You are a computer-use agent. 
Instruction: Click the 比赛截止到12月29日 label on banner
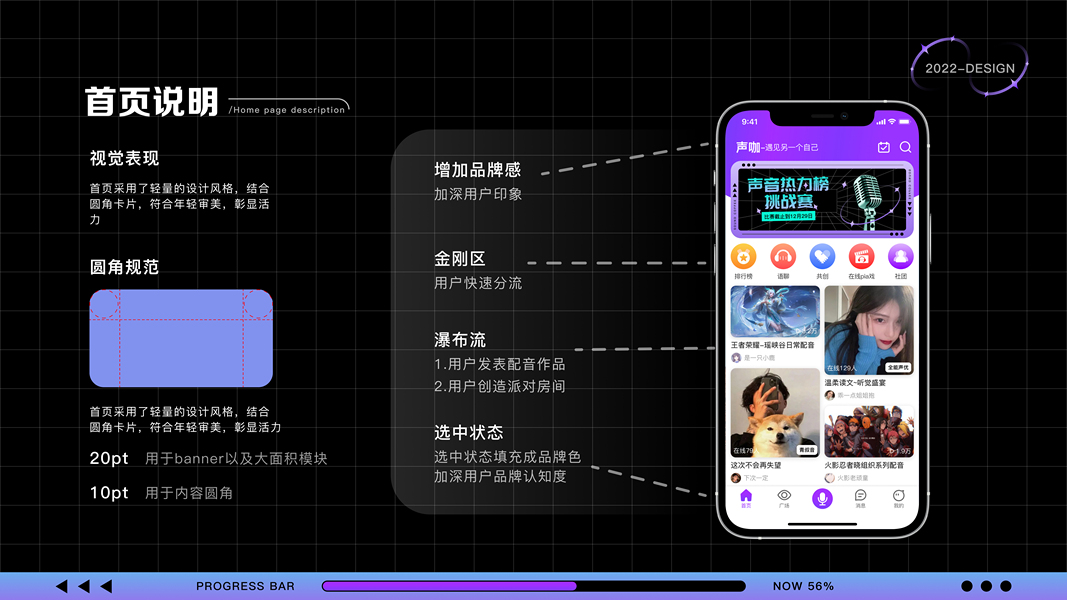click(x=787, y=216)
